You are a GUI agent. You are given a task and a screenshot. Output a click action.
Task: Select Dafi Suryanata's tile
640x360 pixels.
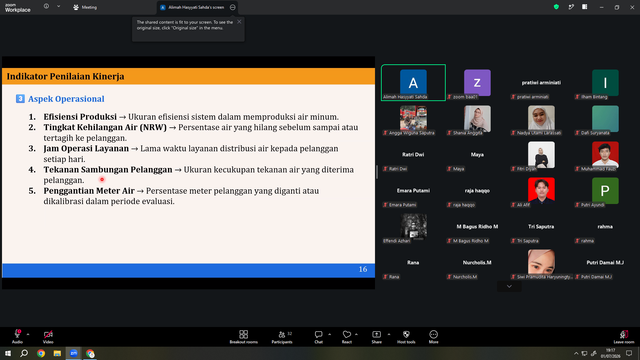click(605, 118)
